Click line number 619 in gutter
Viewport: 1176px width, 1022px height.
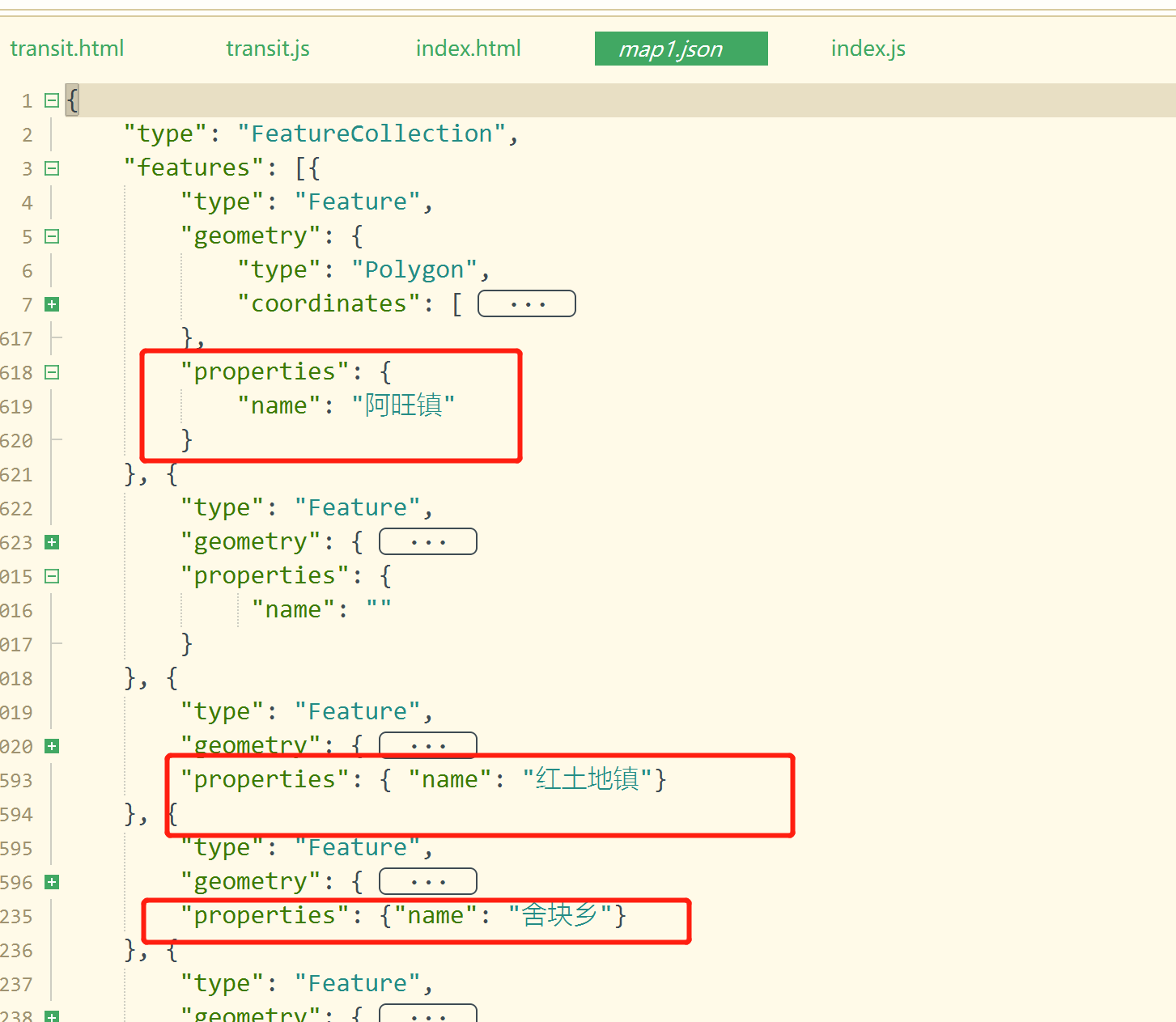point(16,406)
